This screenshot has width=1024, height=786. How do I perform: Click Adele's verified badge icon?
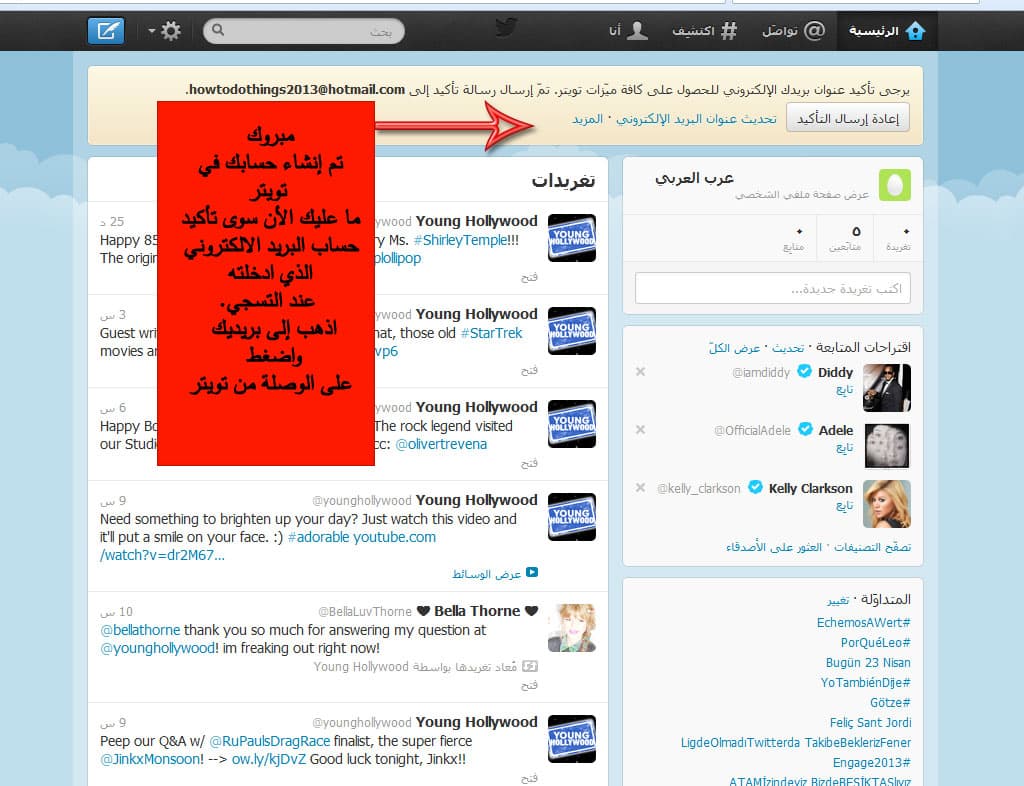805,429
